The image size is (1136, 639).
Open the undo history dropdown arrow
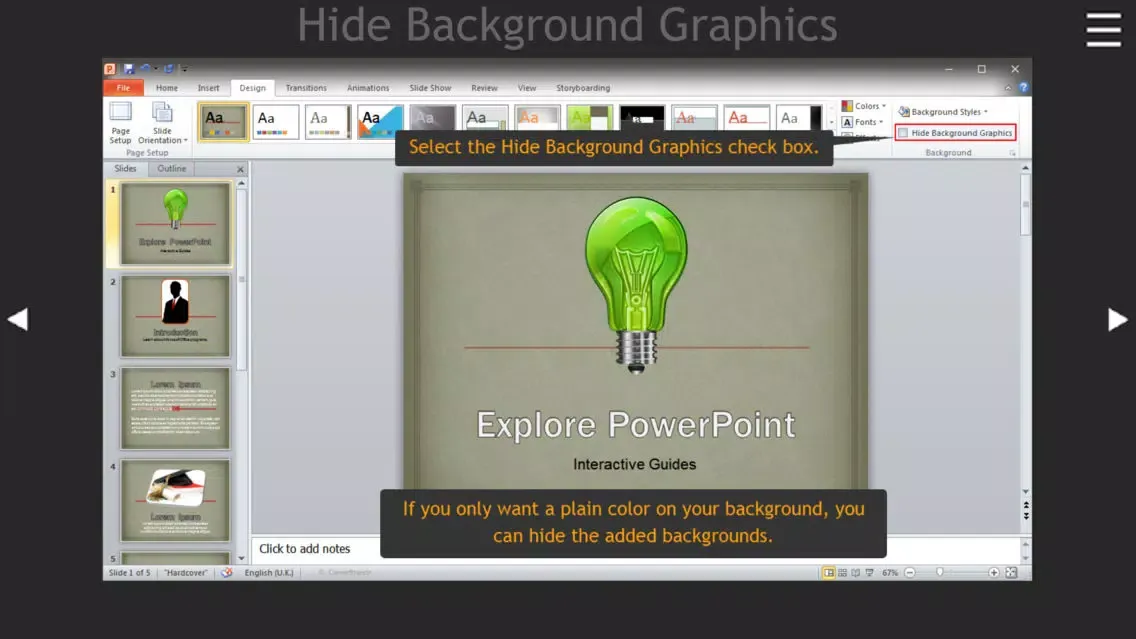coord(156,69)
